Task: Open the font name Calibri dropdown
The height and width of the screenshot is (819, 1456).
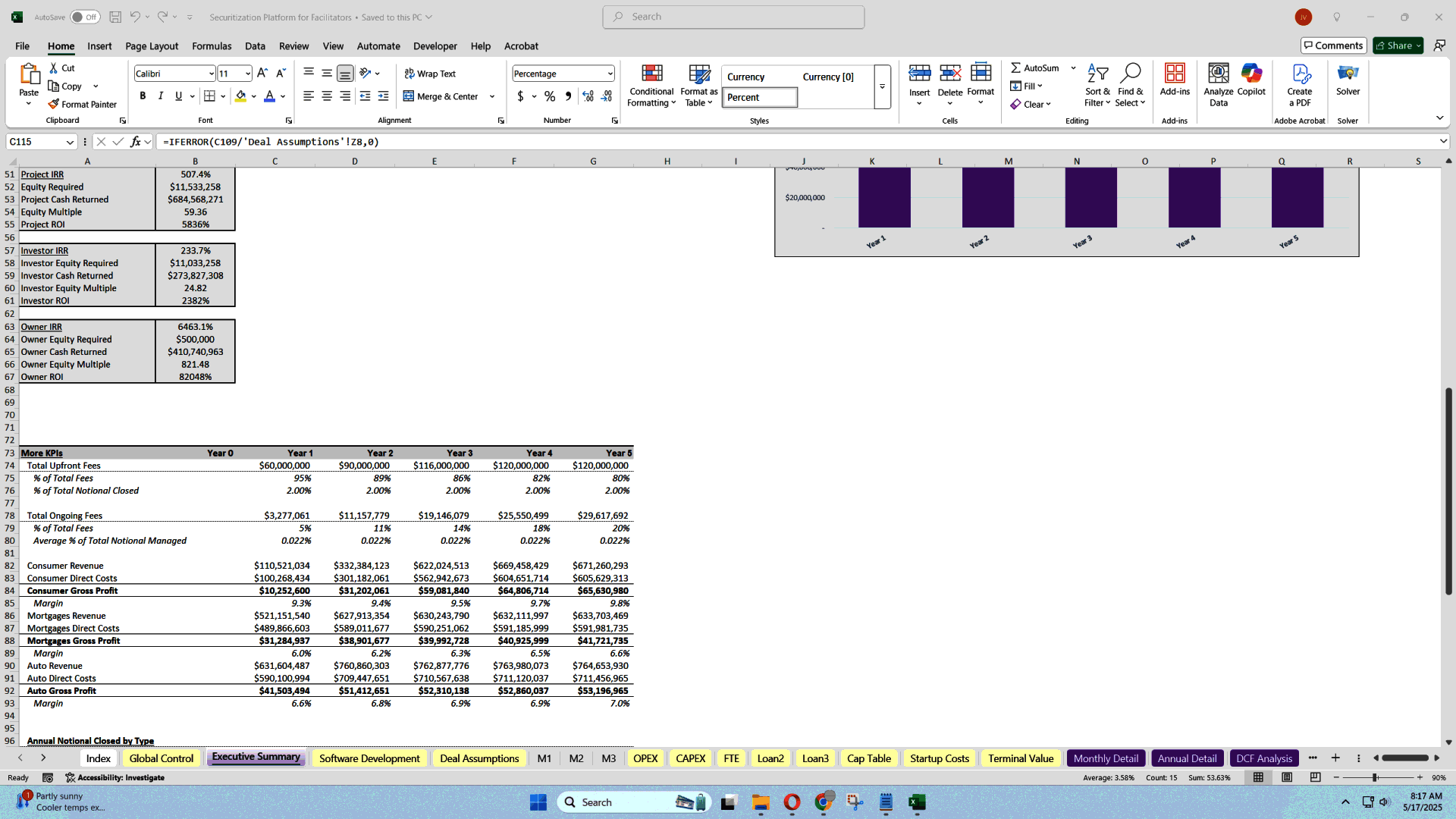Action: tap(211, 74)
